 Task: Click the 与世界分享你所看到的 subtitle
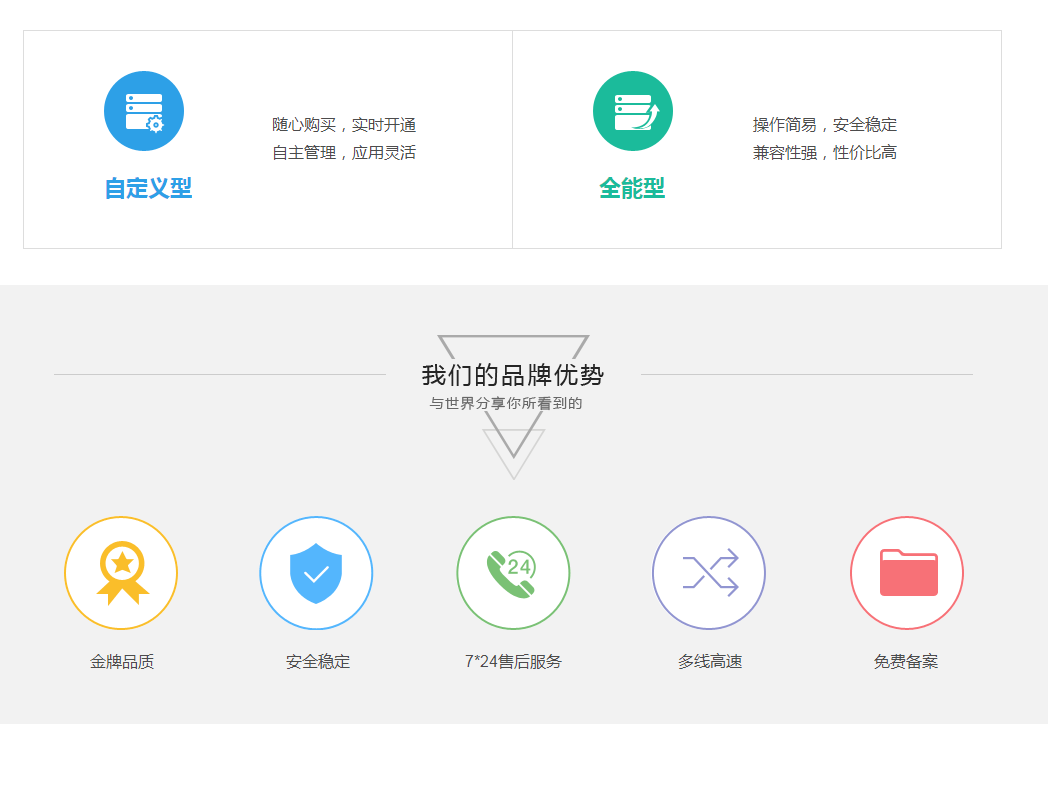(x=506, y=404)
